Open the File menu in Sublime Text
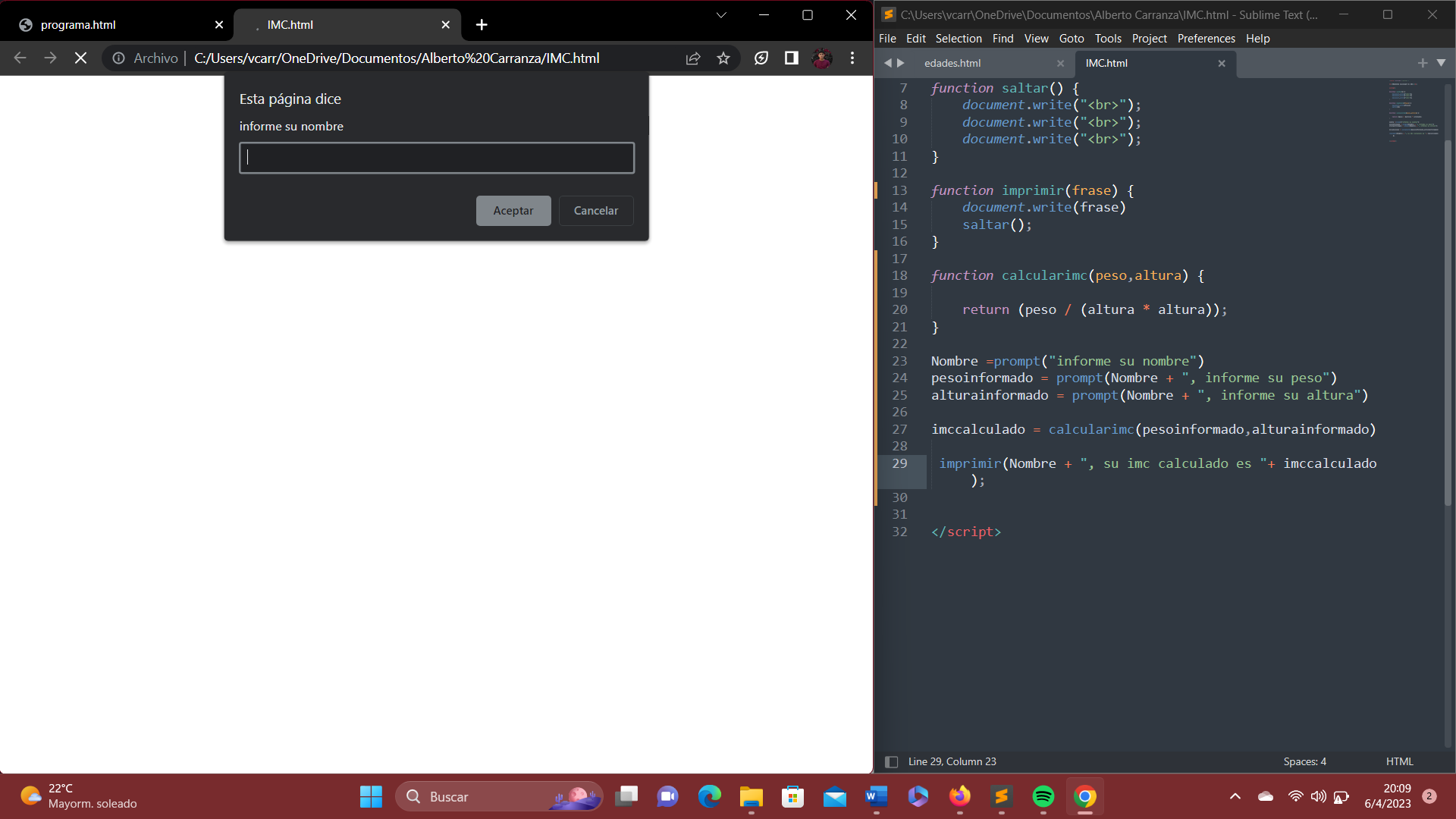Screen dimensions: 1456x819 pos(887,39)
